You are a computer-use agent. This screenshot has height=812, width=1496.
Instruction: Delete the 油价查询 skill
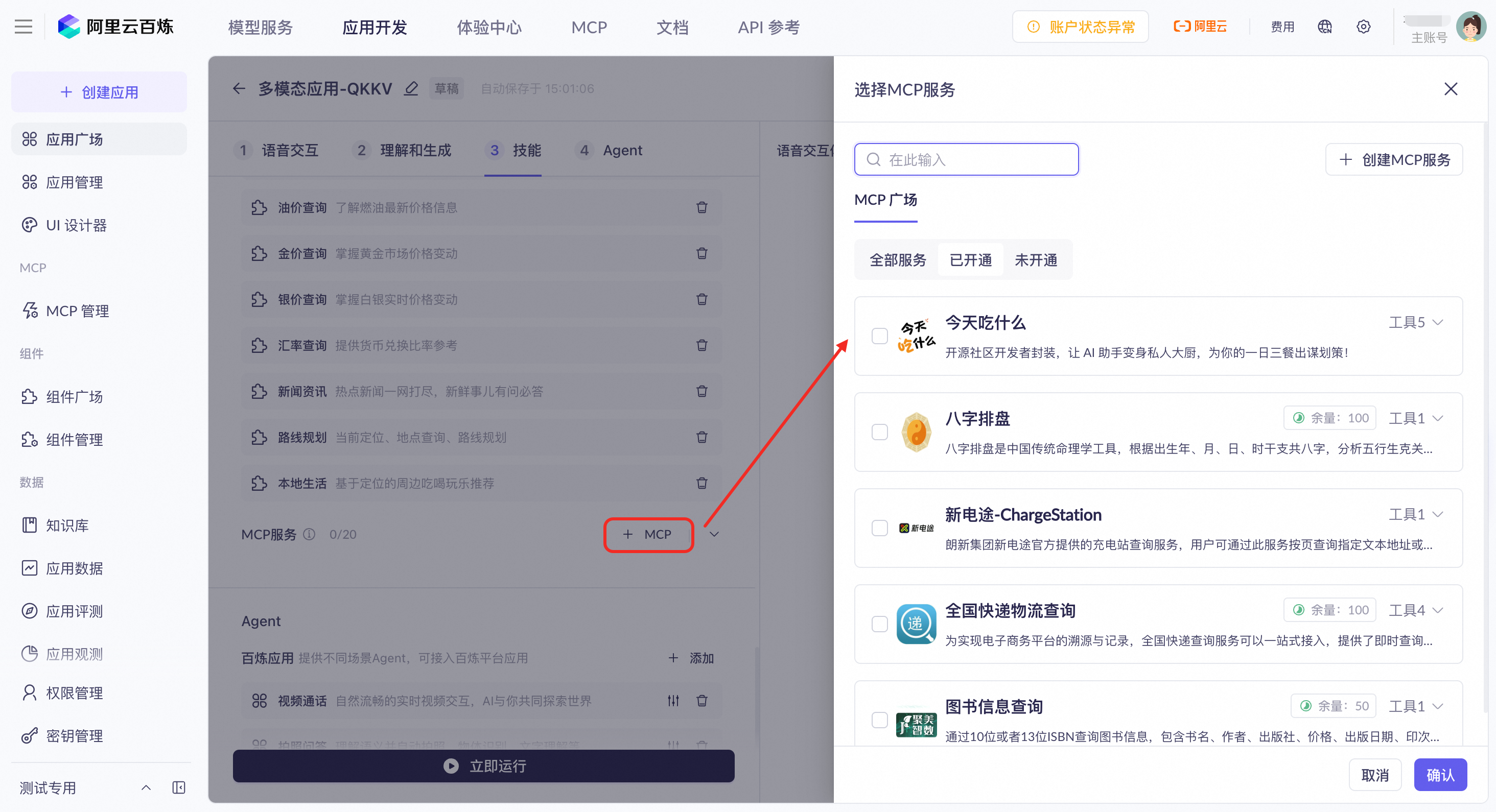(702, 207)
